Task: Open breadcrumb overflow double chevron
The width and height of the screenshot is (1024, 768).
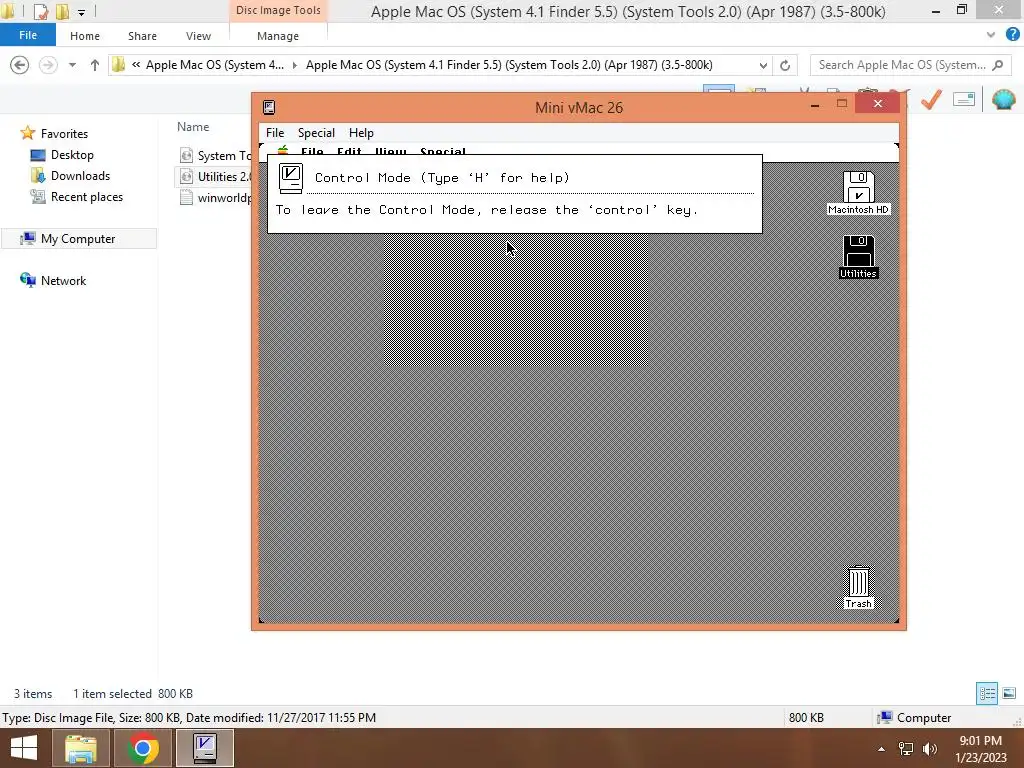Action: point(136,65)
